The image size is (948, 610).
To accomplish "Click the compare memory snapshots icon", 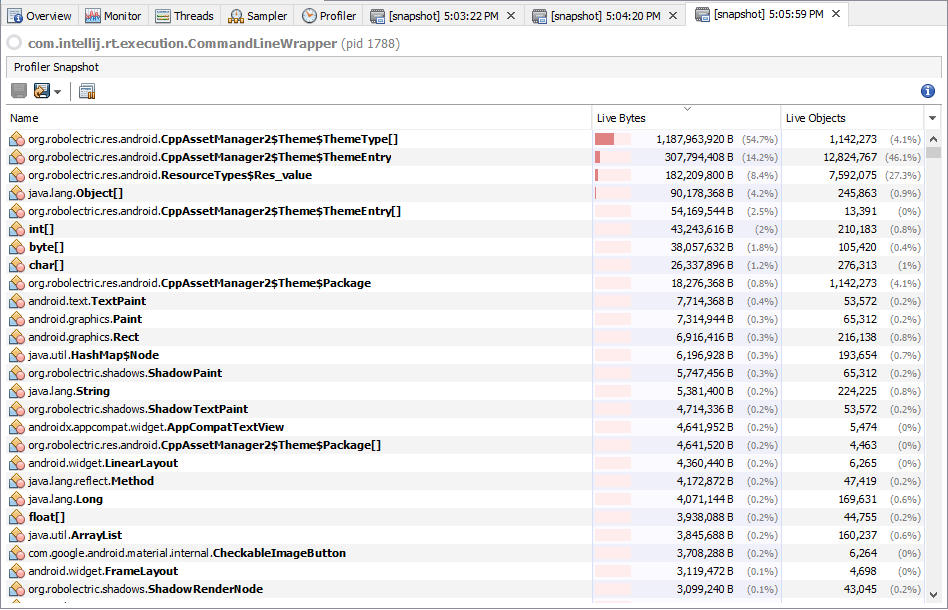I will (x=86, y=91).
